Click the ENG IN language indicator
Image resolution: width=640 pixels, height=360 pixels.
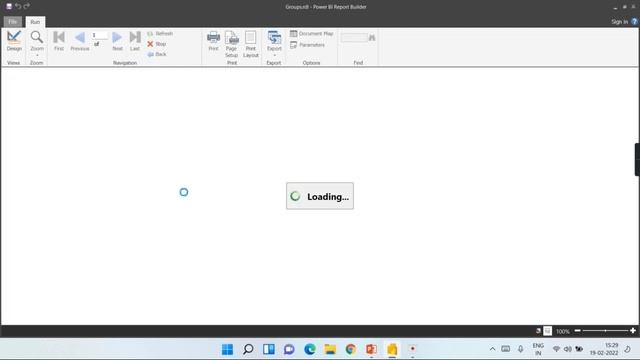click(x=538, y=349)
